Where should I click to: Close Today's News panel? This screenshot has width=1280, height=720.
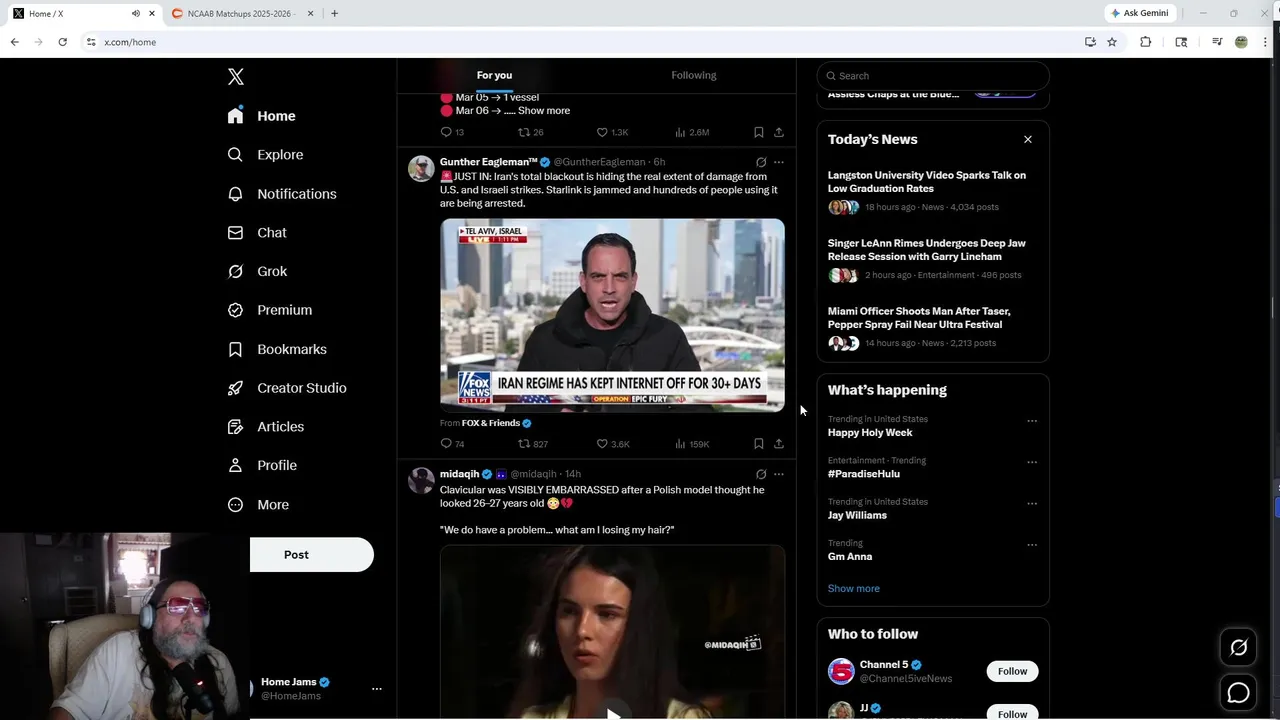[1028, 140]
